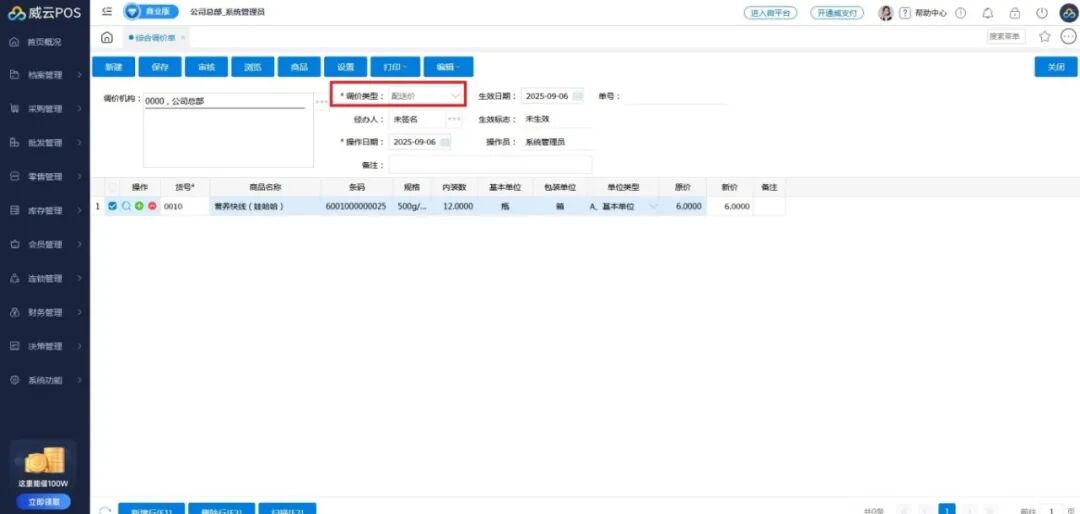Click the 保存 button

pyautogui.click(x=160, y=67)
